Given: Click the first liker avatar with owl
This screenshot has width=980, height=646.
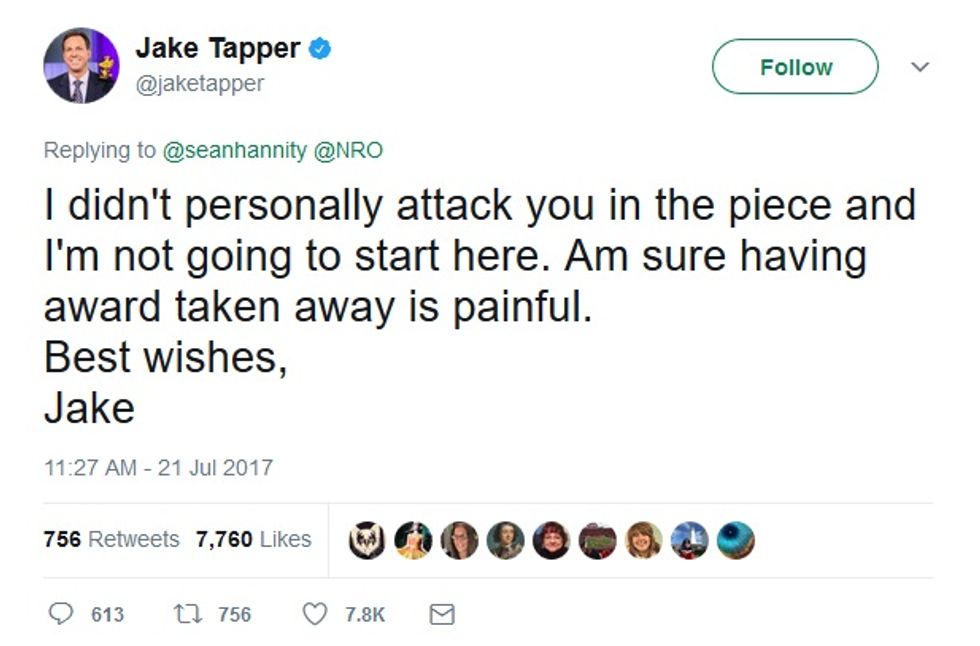Looking at the screenshot, I should click(x=367, y=540).
